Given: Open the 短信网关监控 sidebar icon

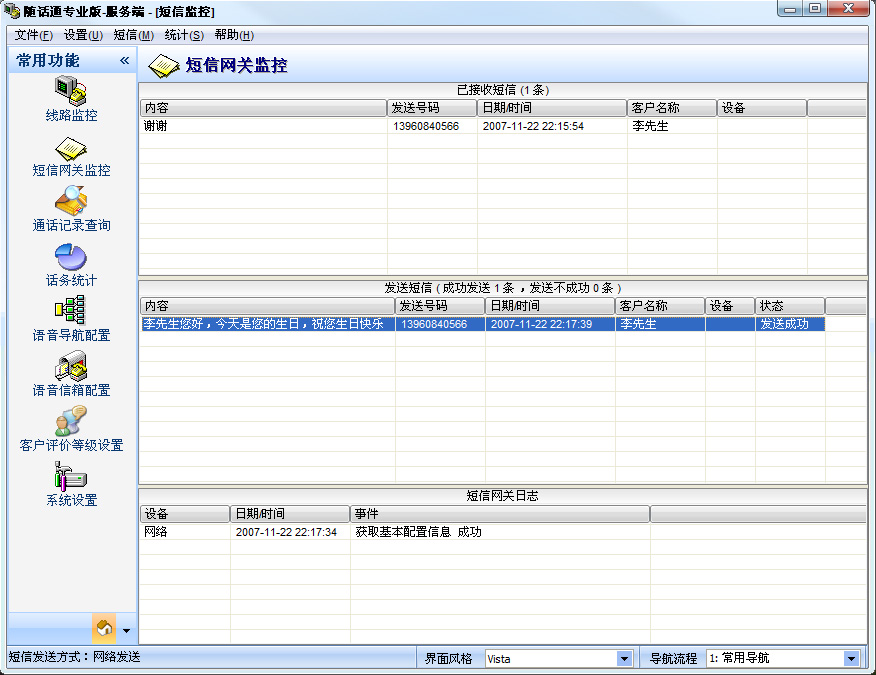Looking at the screenshot, I should (71, 149).
